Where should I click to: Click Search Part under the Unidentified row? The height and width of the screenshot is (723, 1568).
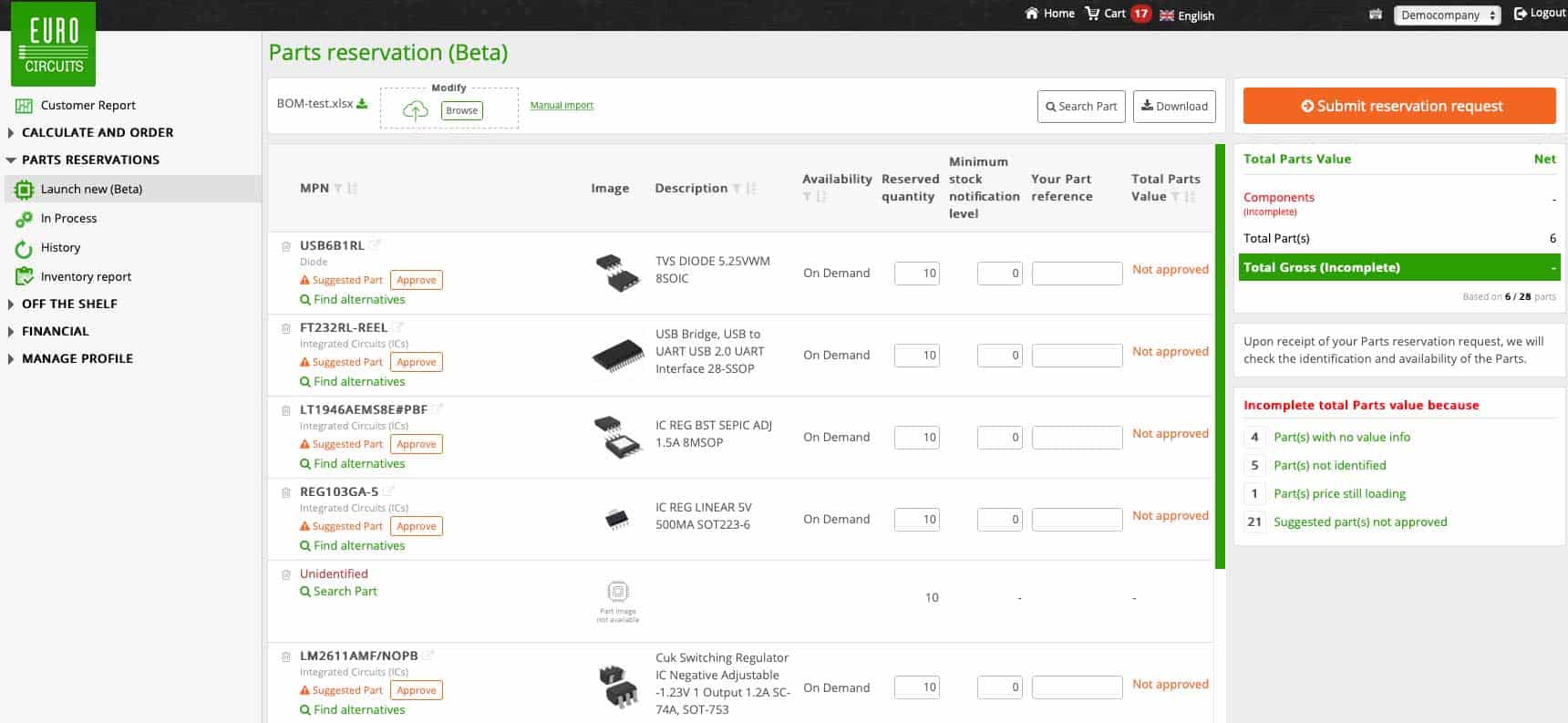pos(338,591)
